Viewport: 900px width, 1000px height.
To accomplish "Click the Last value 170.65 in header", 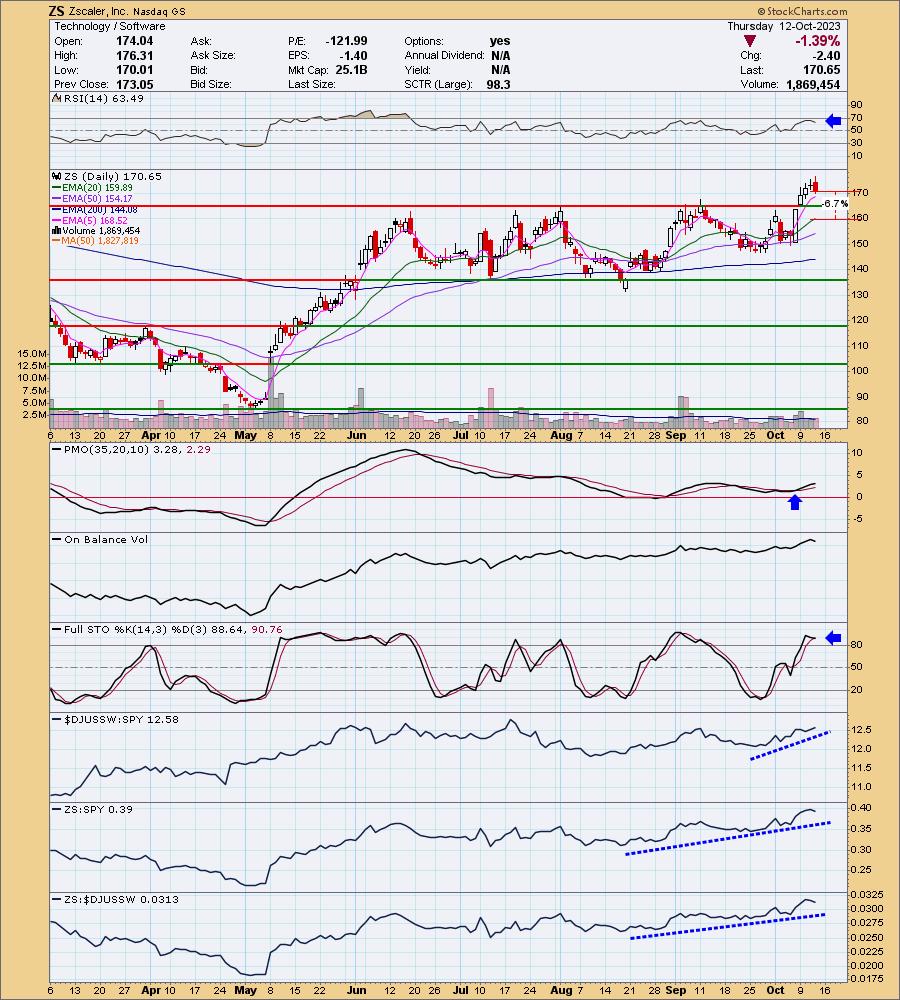I will (x=822, y=70).
